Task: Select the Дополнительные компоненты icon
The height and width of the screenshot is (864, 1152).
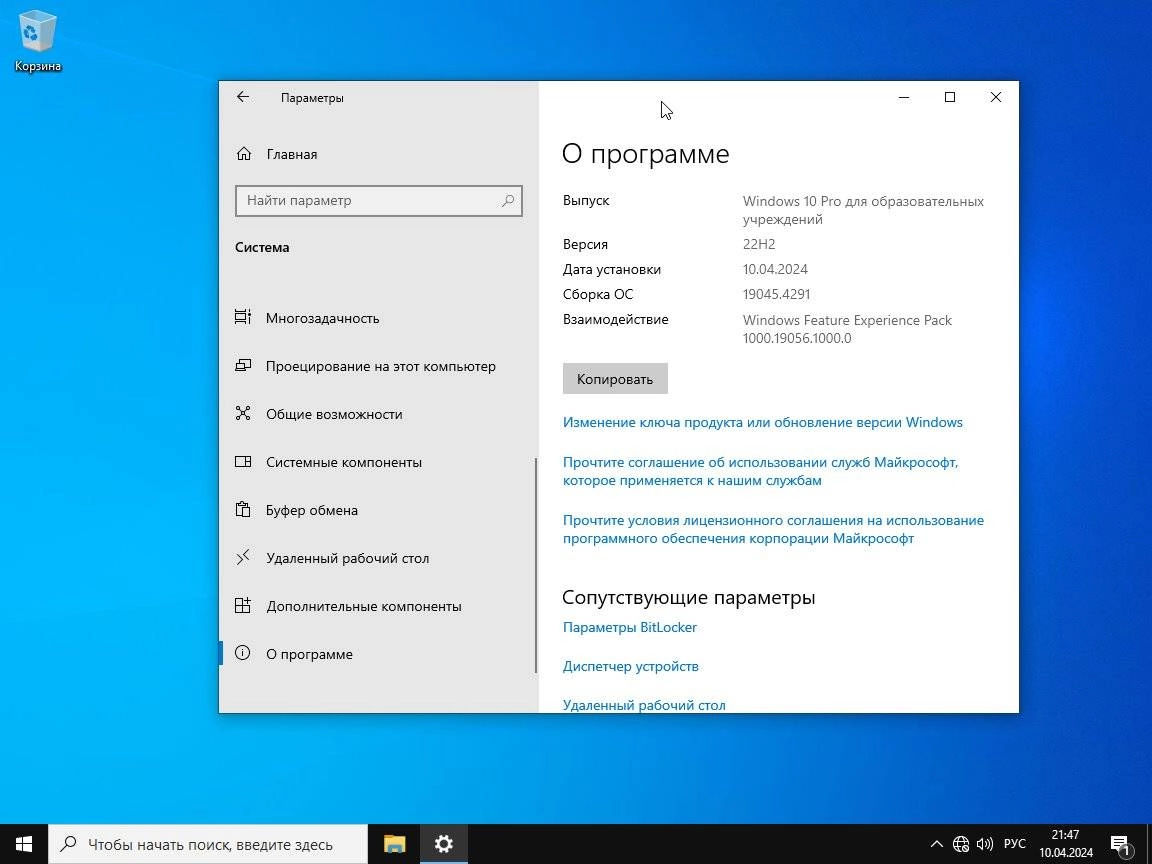Action: click(x=242, y=605)
